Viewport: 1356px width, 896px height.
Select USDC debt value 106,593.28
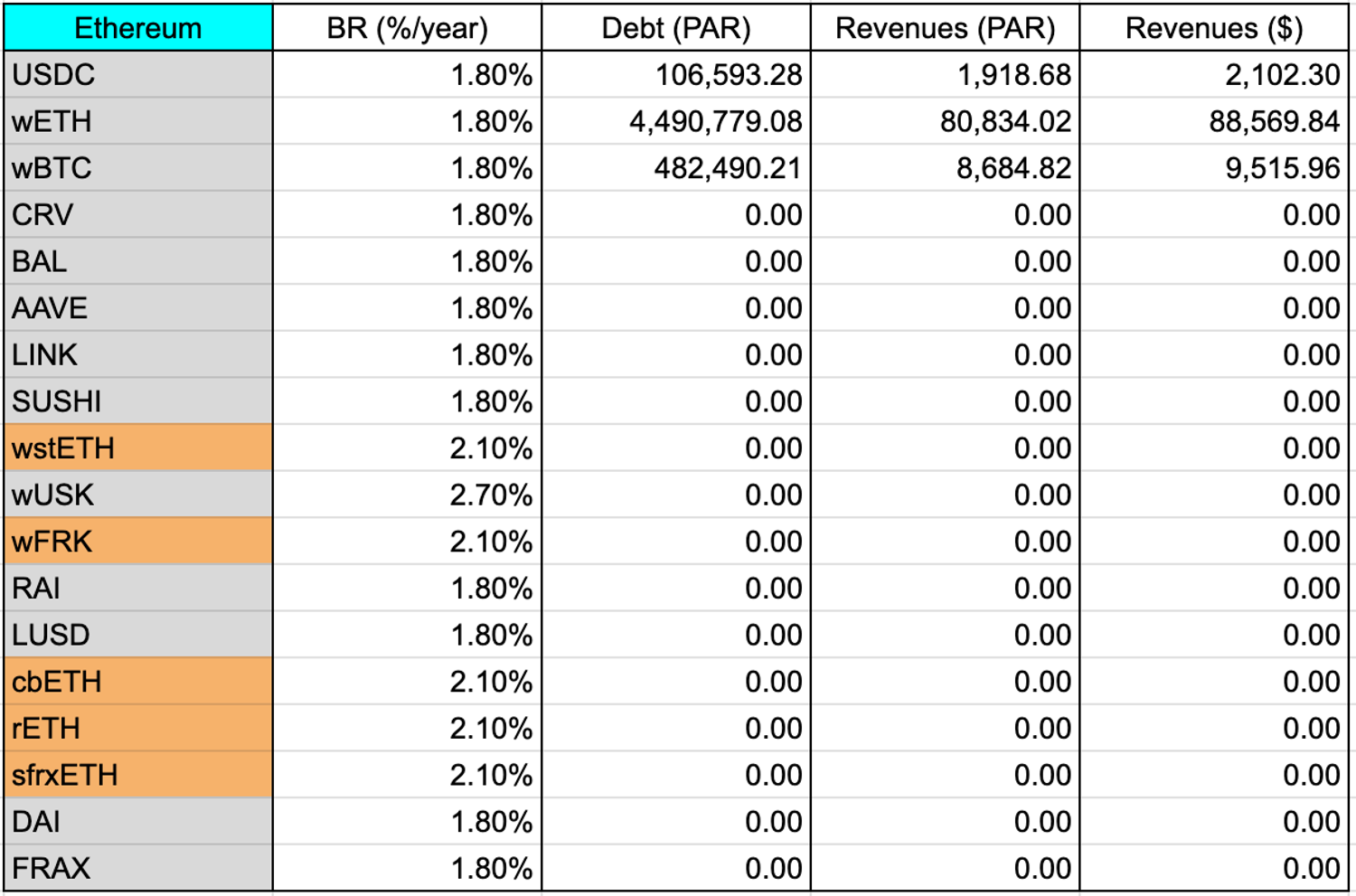point(676,74)
